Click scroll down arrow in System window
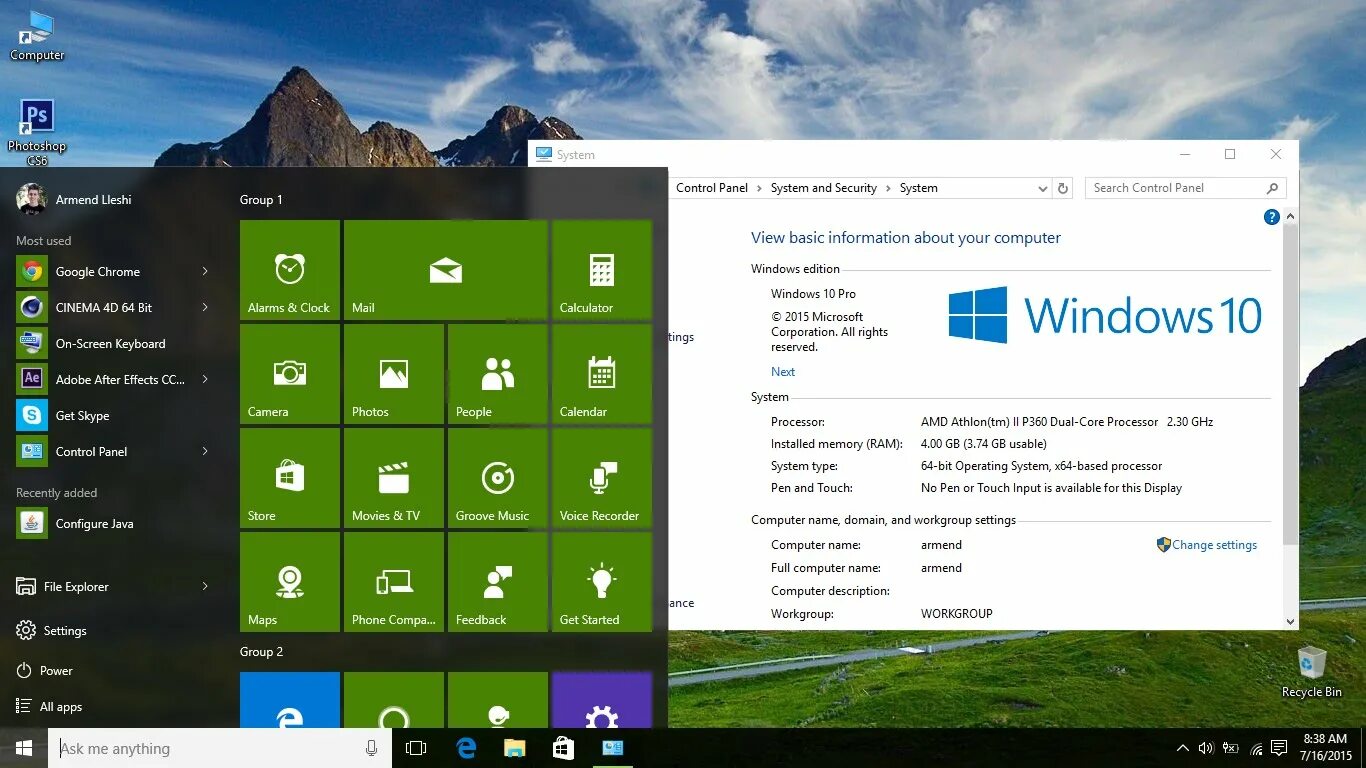This screenshot has width=1366, height=768. point(1290,621)
